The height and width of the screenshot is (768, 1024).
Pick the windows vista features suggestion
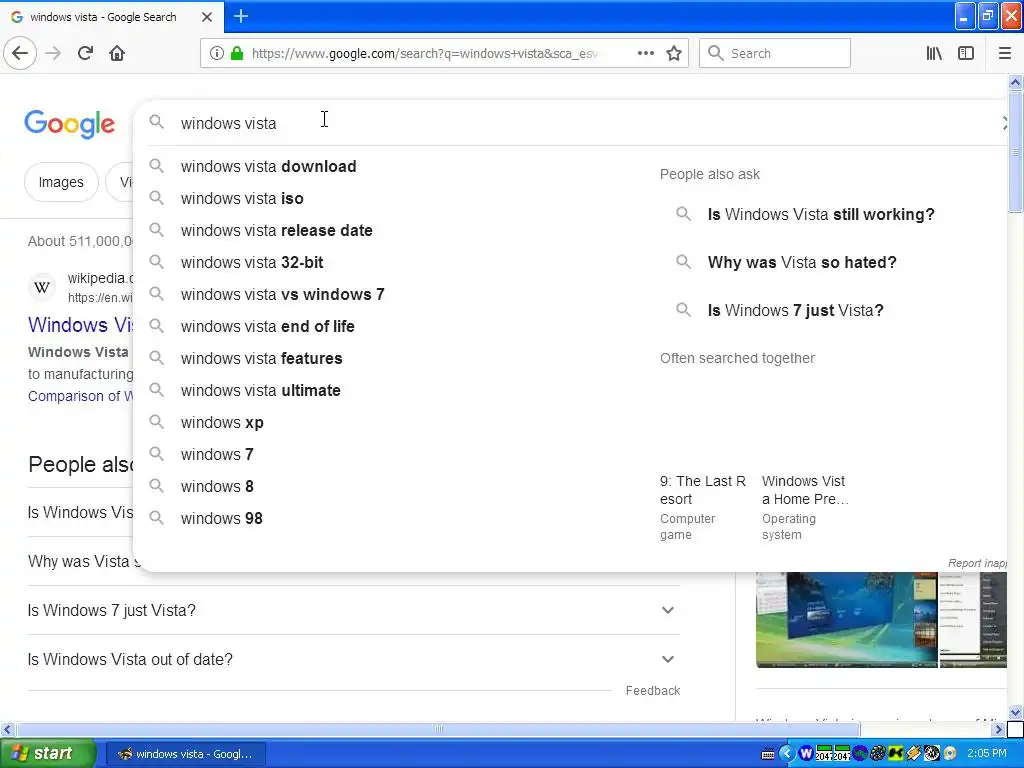[261, 359]
